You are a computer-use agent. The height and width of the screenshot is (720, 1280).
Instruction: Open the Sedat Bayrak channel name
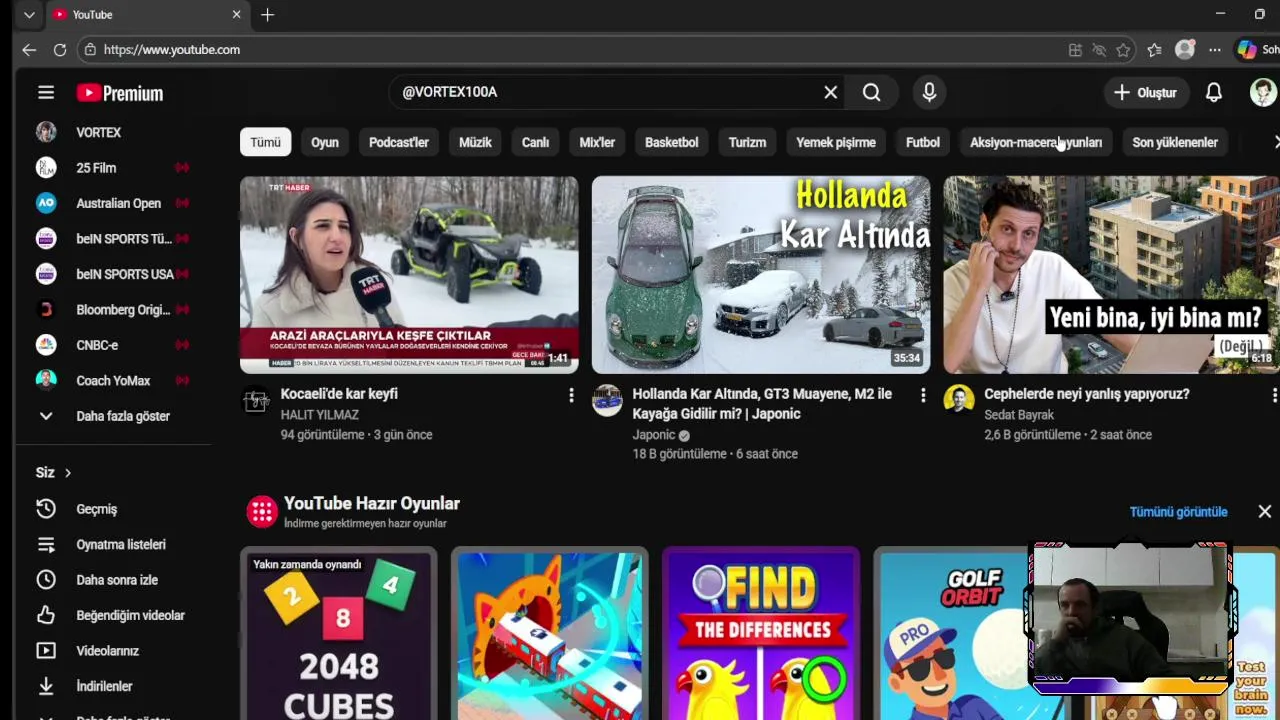pyautogui.click(x=1019, y=415)
